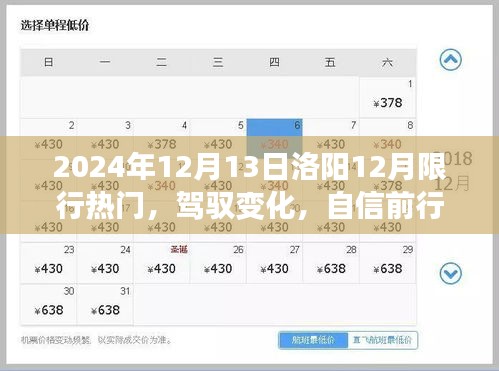Click the 二 weekday header
The height and width of the screenshot is (371, 499).
coord(162,62)
